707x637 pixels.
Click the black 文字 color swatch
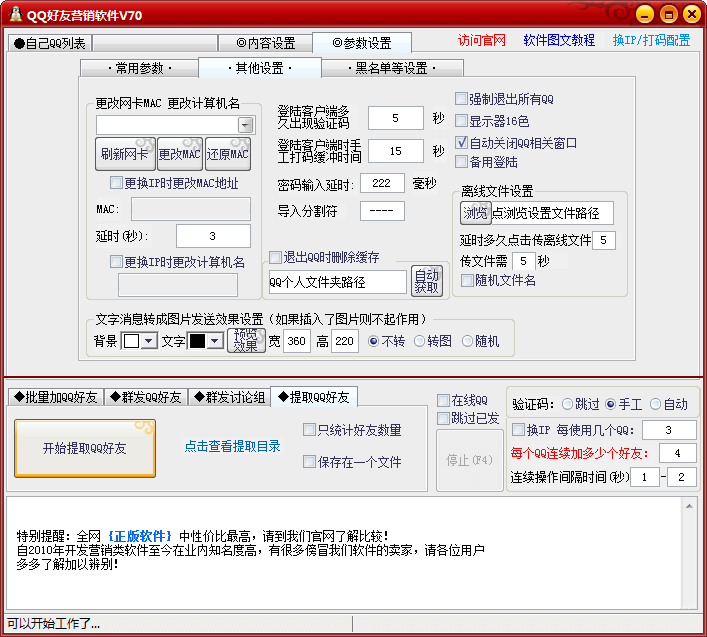click(197, 341)
